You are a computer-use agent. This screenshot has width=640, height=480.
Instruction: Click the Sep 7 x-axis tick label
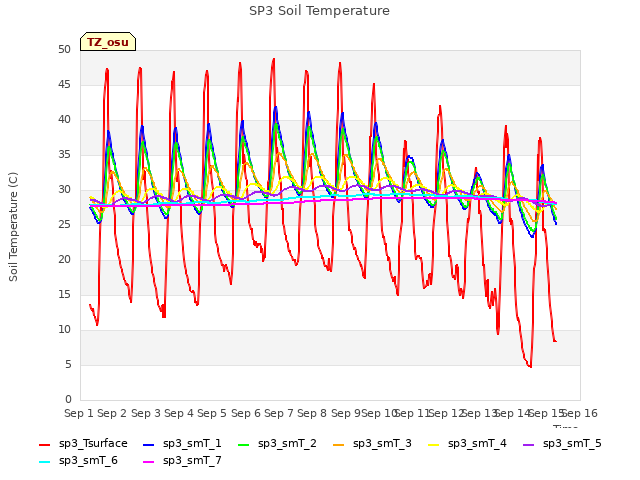pos(279,413)
